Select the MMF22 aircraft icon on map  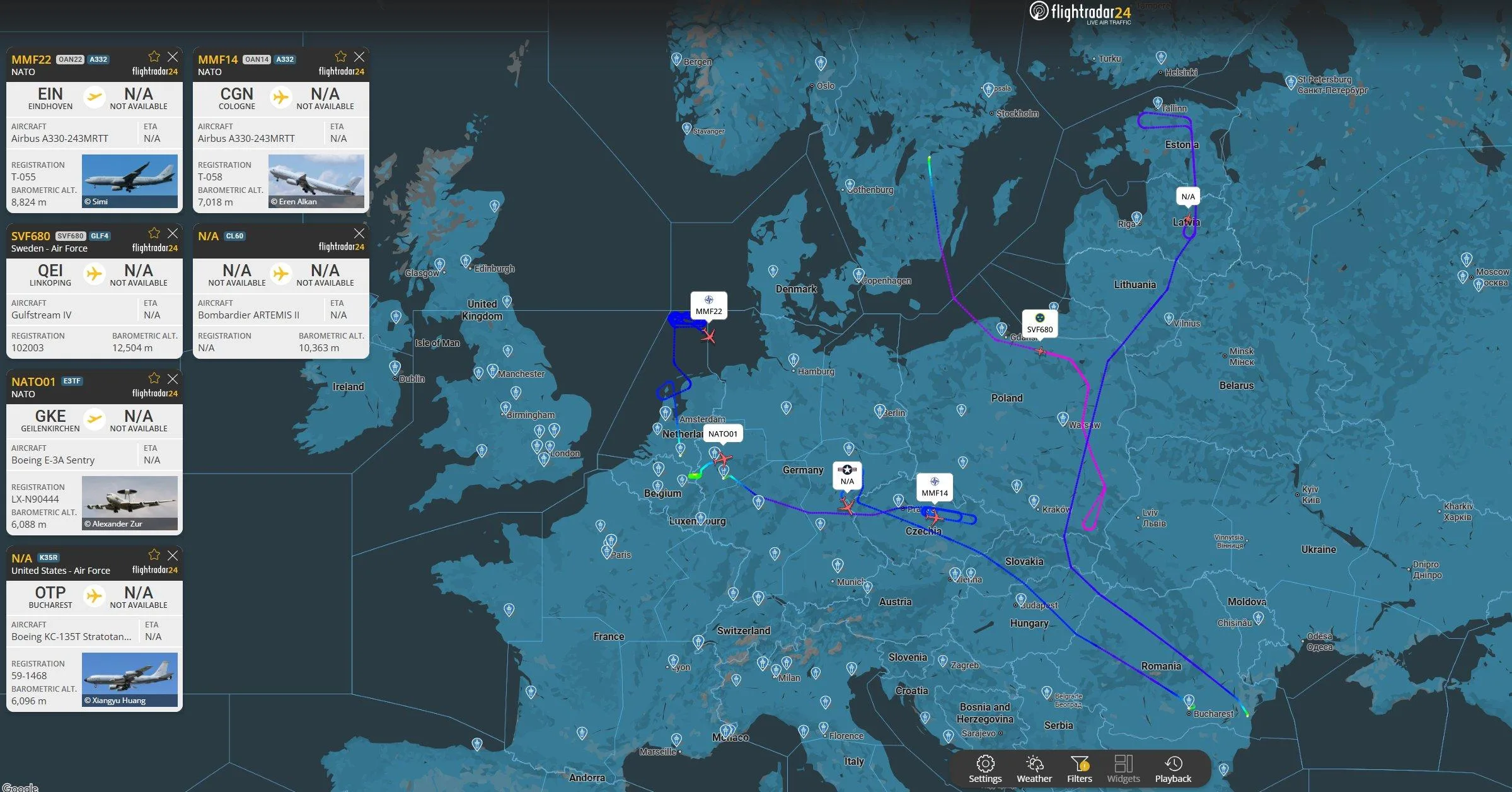pyautogui.click(x=708, y=335)
